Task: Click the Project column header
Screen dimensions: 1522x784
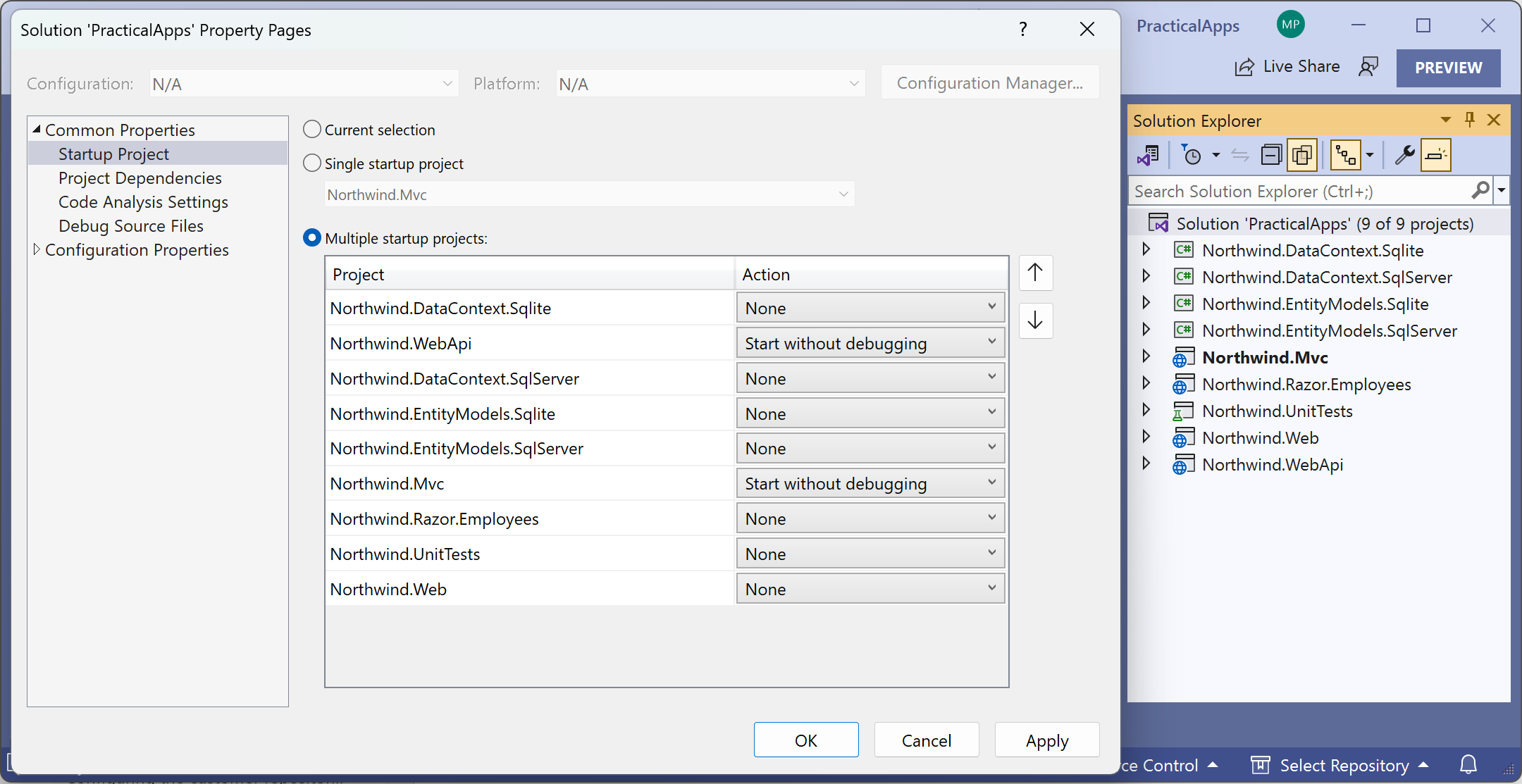Action: [x=530, y=274]
